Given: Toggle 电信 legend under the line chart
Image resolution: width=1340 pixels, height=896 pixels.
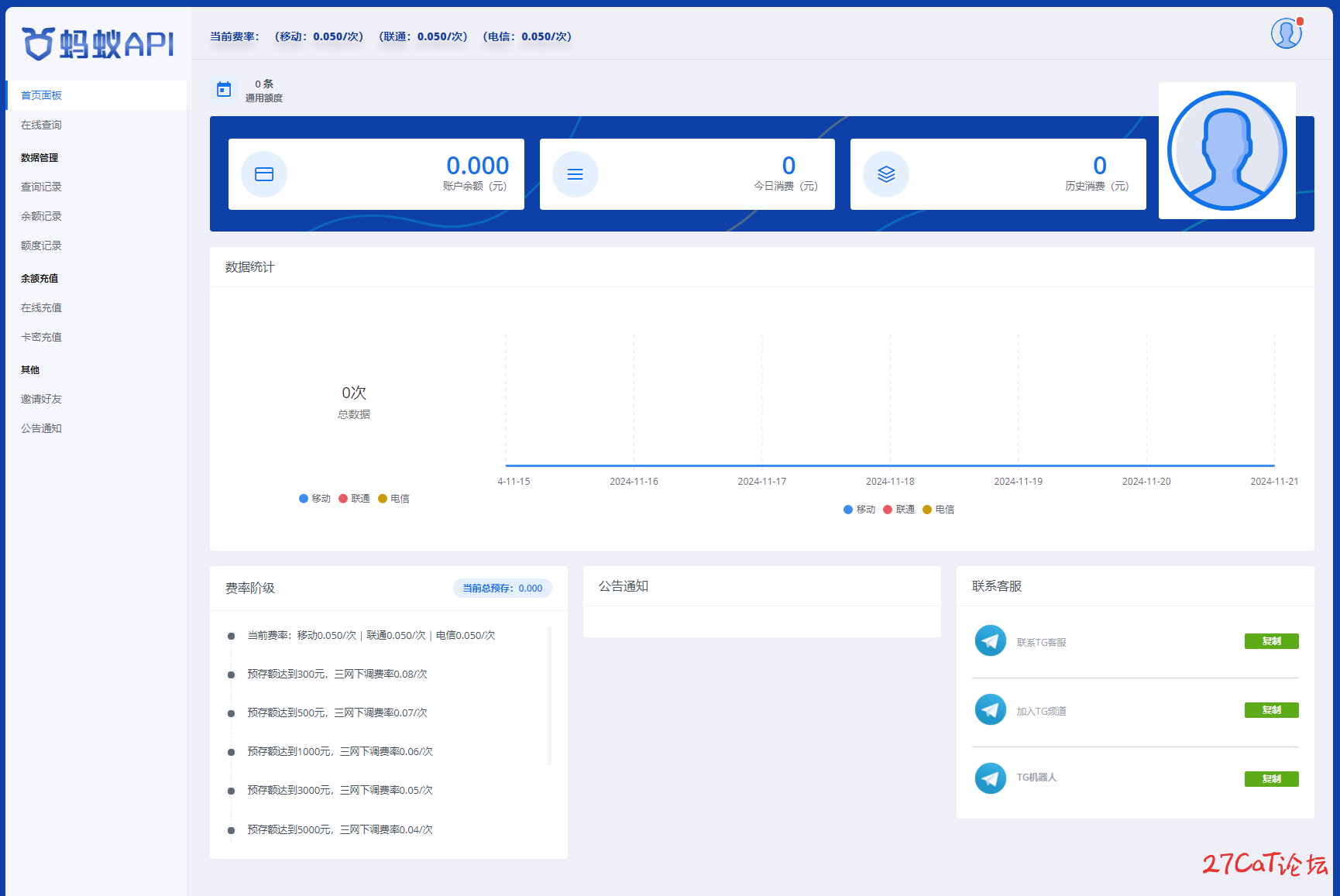Looking at the screenshot, I should point(938,510).
